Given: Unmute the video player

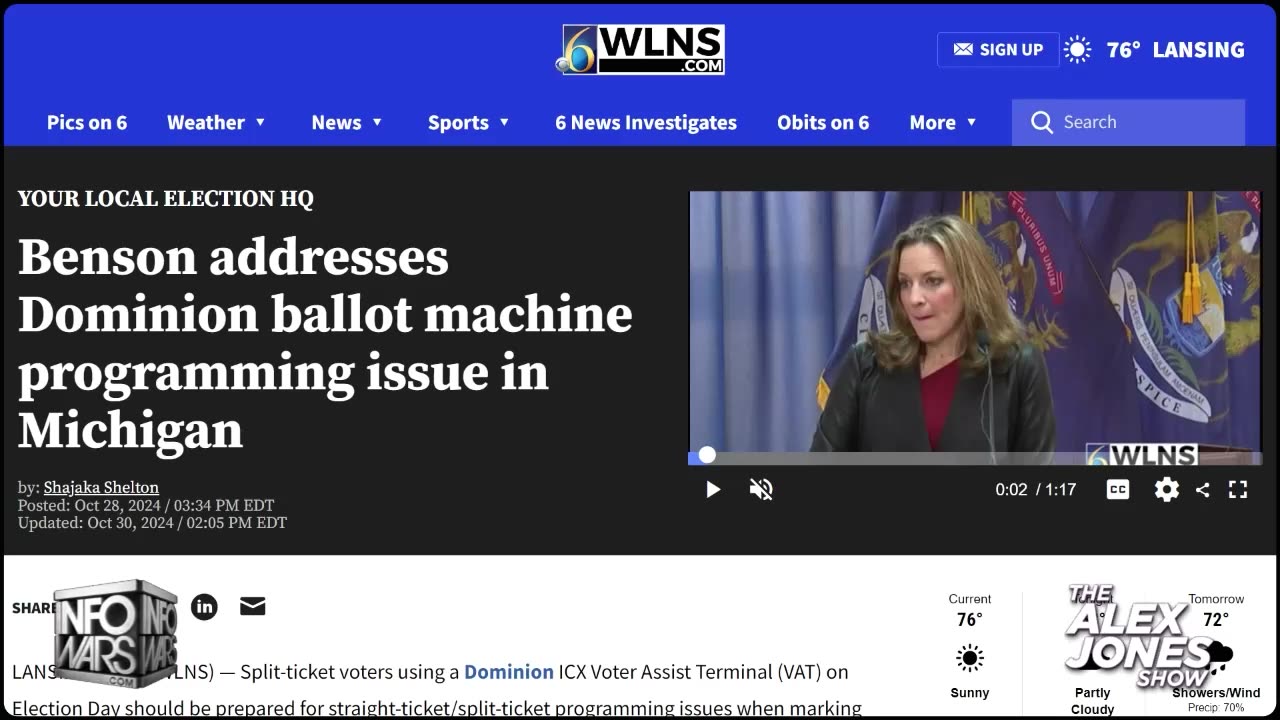Looking at the screenshot, I should [761, 489].
